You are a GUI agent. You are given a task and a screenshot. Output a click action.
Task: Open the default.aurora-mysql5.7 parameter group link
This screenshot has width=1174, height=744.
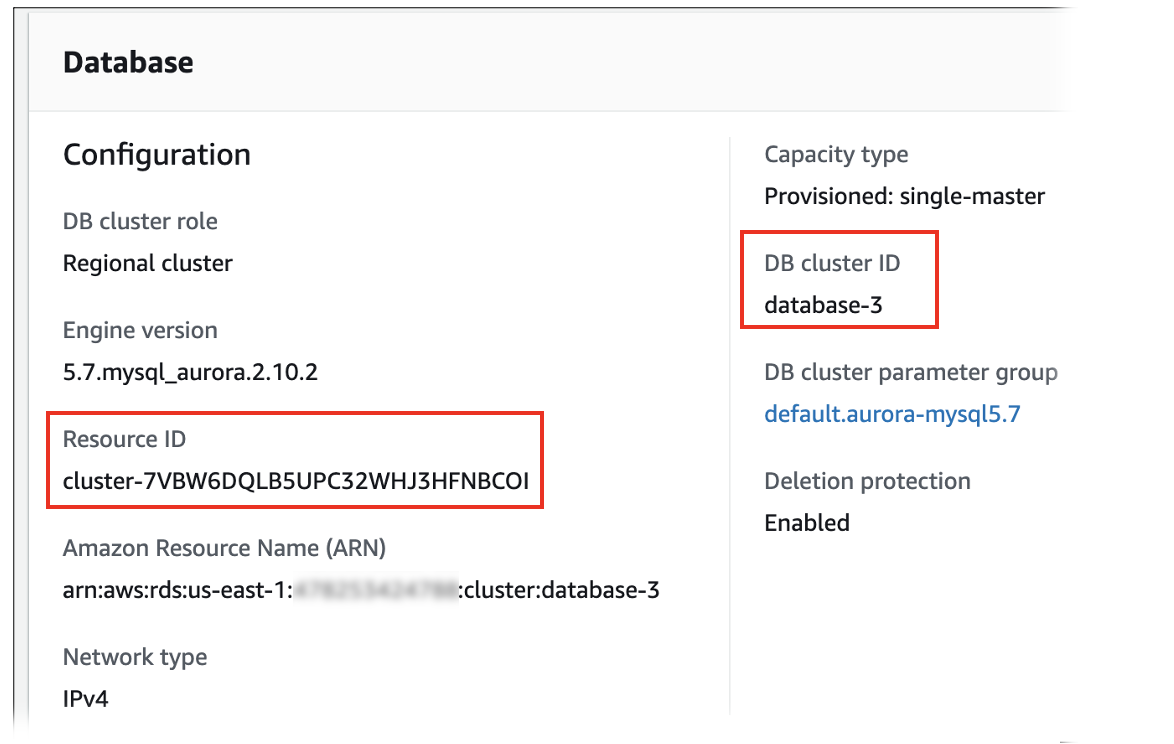click(x=892, y=414)
